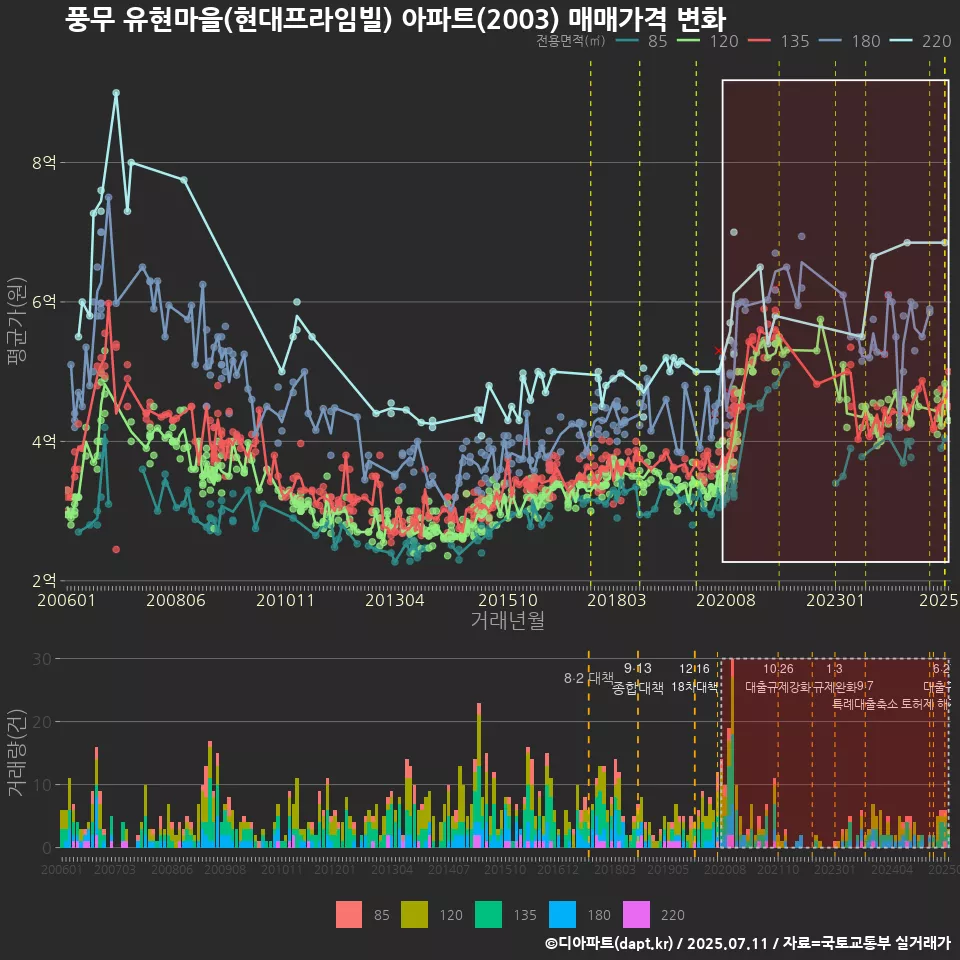Image resolution: width=960 pixels, height=960 pixels.
Task: Click the '9·13 종합대책' policy annotation
Action: click(638, 678)
